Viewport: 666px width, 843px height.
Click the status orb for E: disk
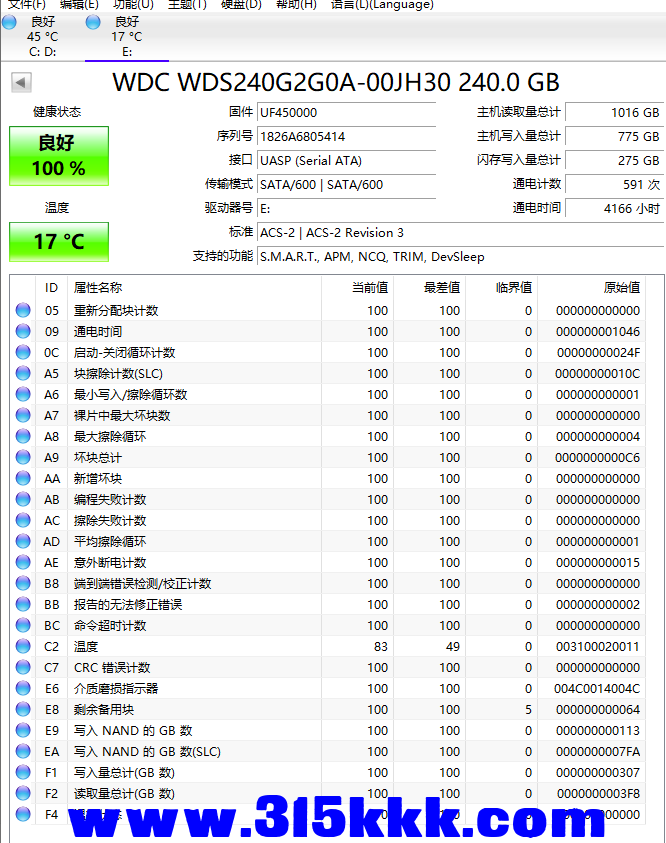coord(93,23)
